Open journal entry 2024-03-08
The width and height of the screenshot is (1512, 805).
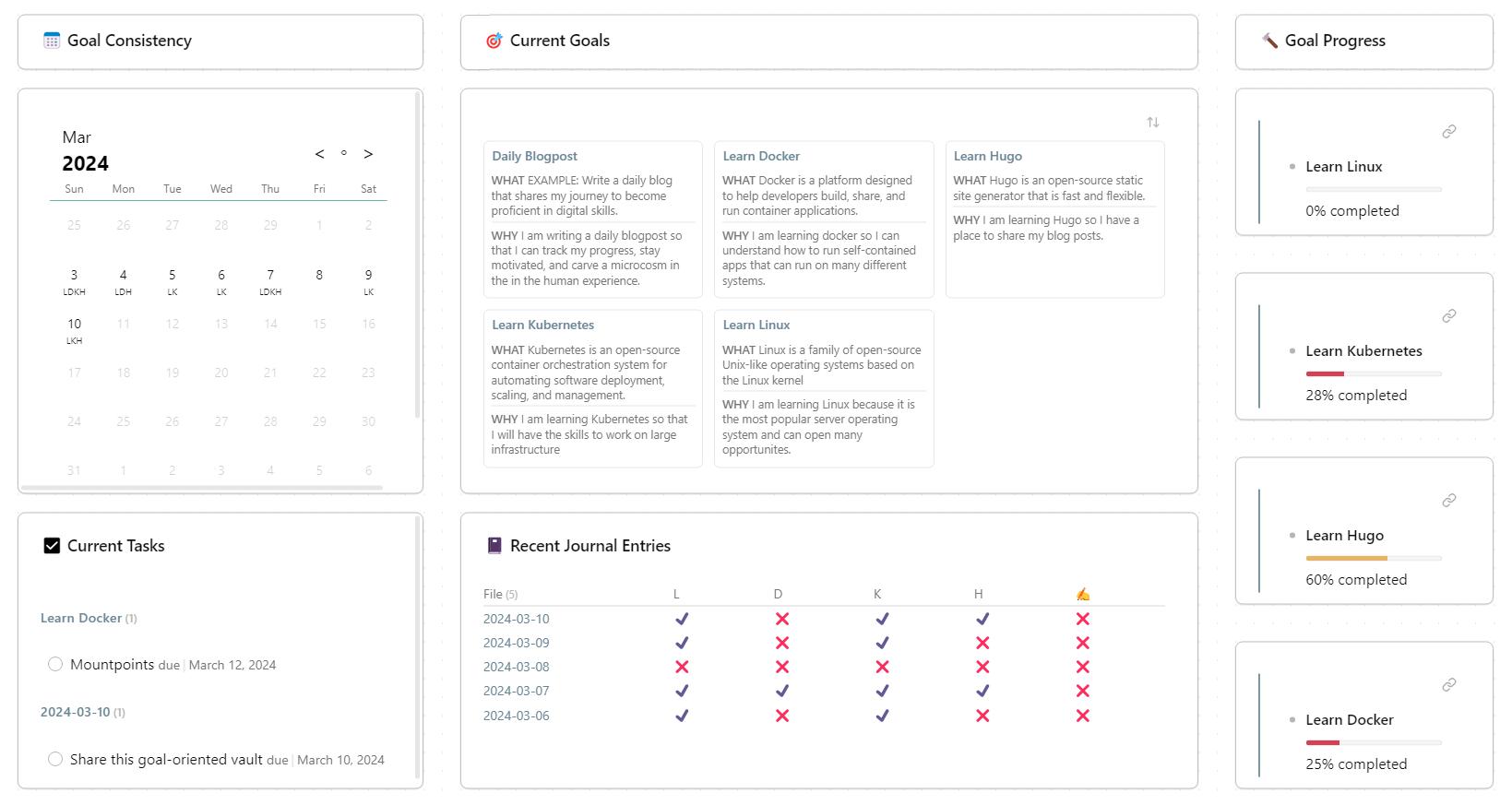coord(517,667)
